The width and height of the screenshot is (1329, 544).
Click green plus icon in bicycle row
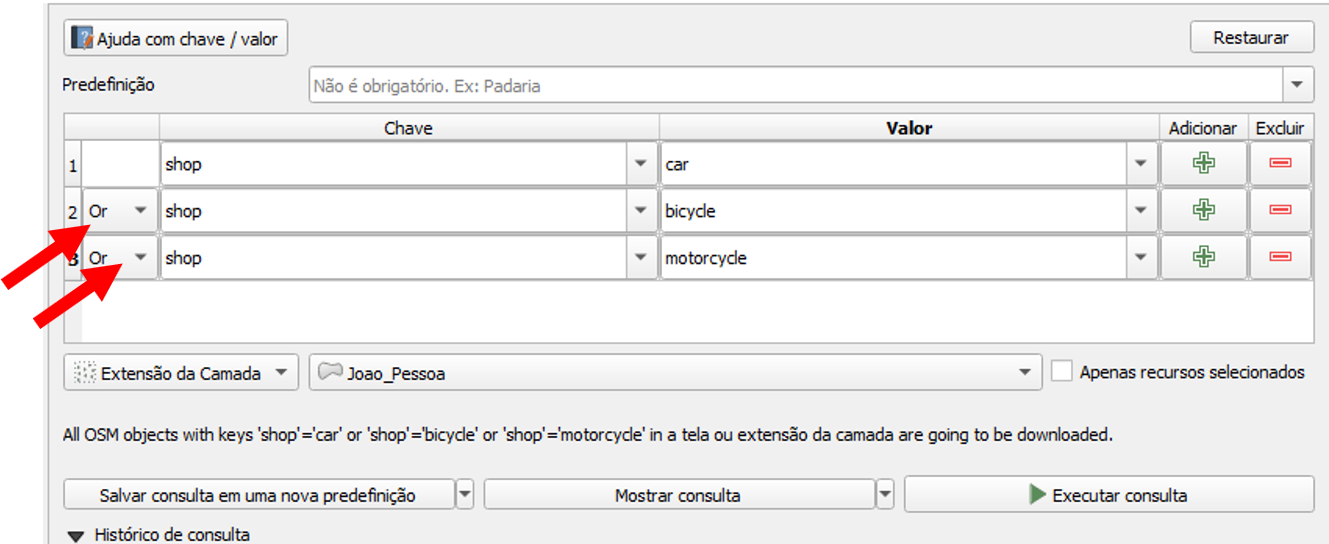[x=1204, y=210]
